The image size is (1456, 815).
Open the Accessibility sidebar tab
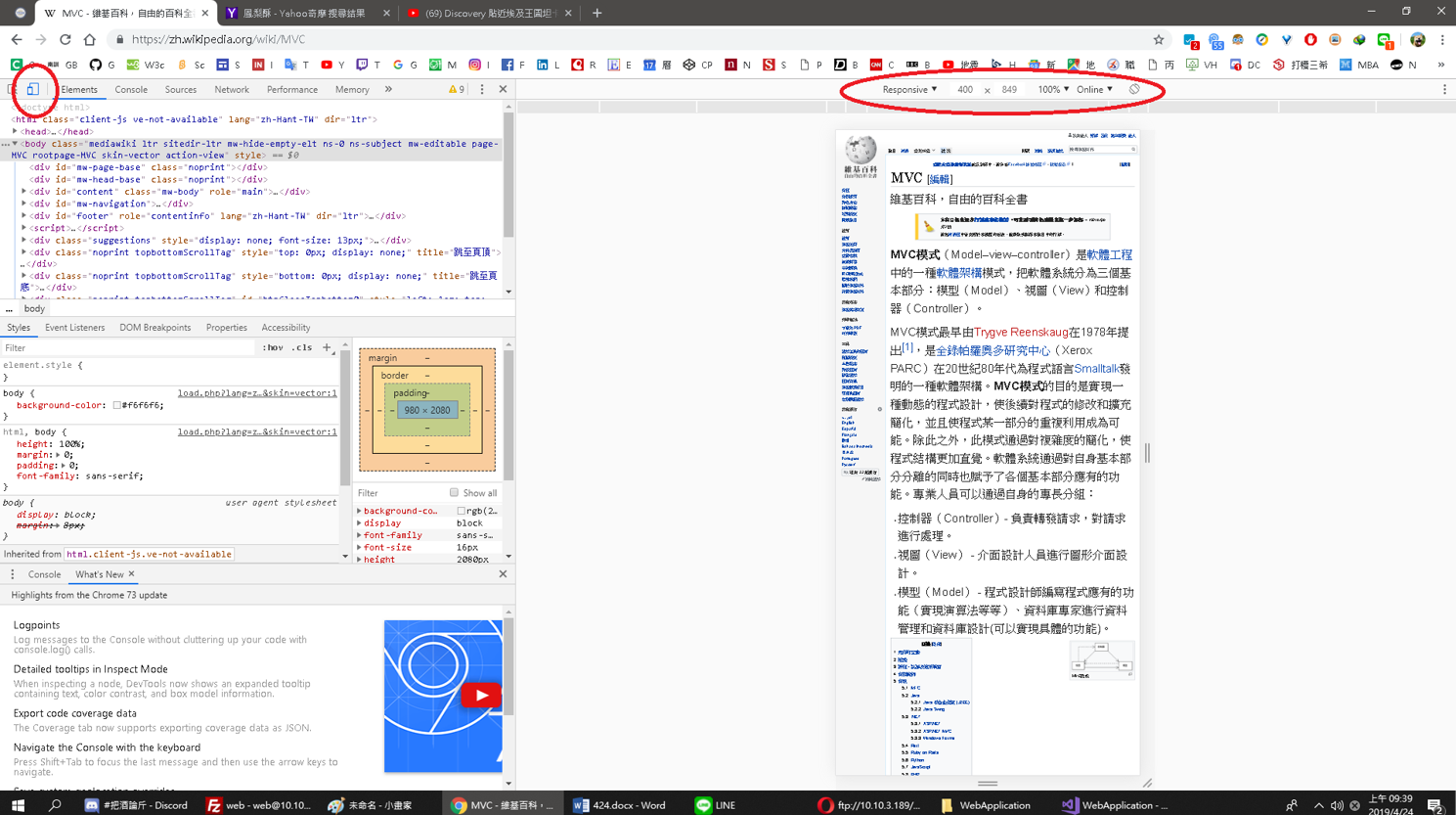[286, 327]
